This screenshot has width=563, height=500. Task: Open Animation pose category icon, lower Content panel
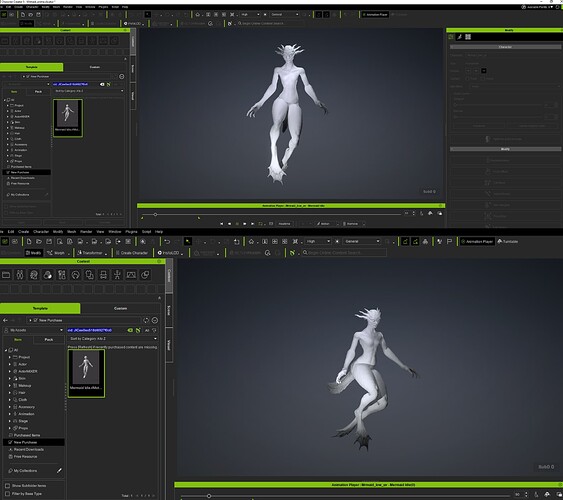coord(117,275)
